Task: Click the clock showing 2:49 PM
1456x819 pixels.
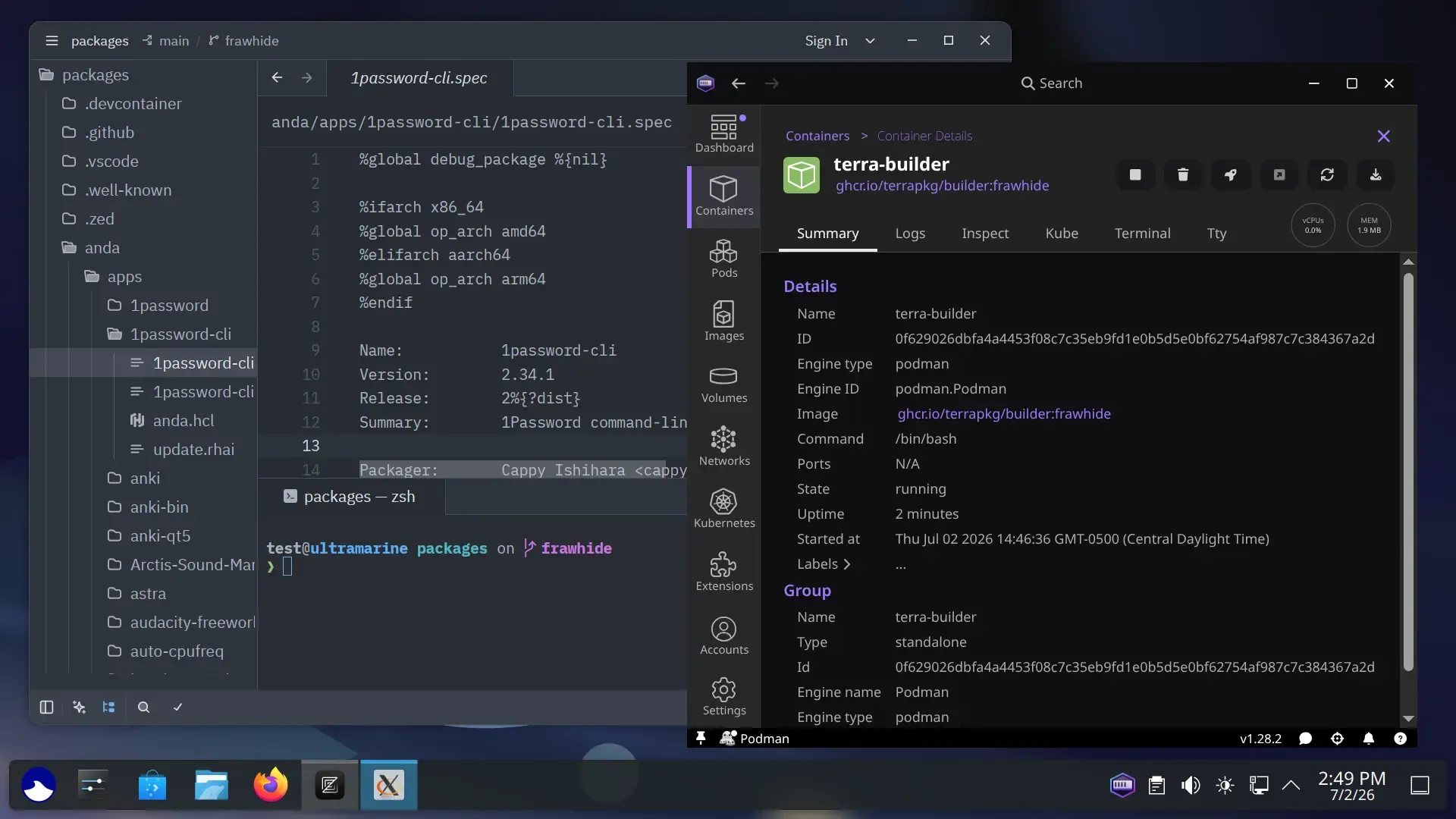Action: pyautogui.click(x=1351, y=786)
